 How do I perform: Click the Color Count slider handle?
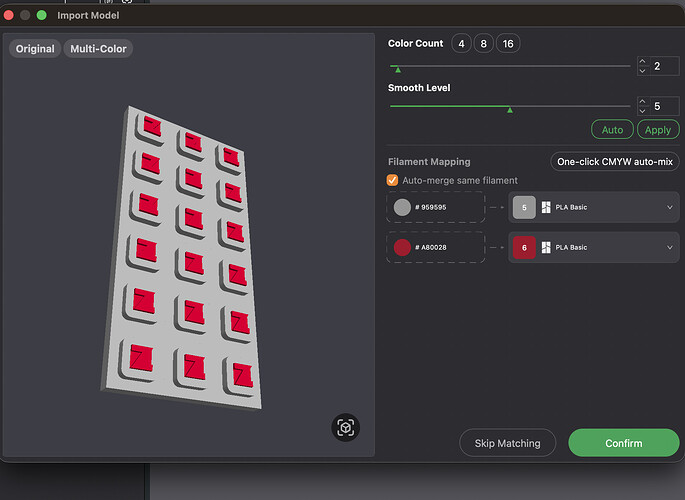(x=398, y=69)
